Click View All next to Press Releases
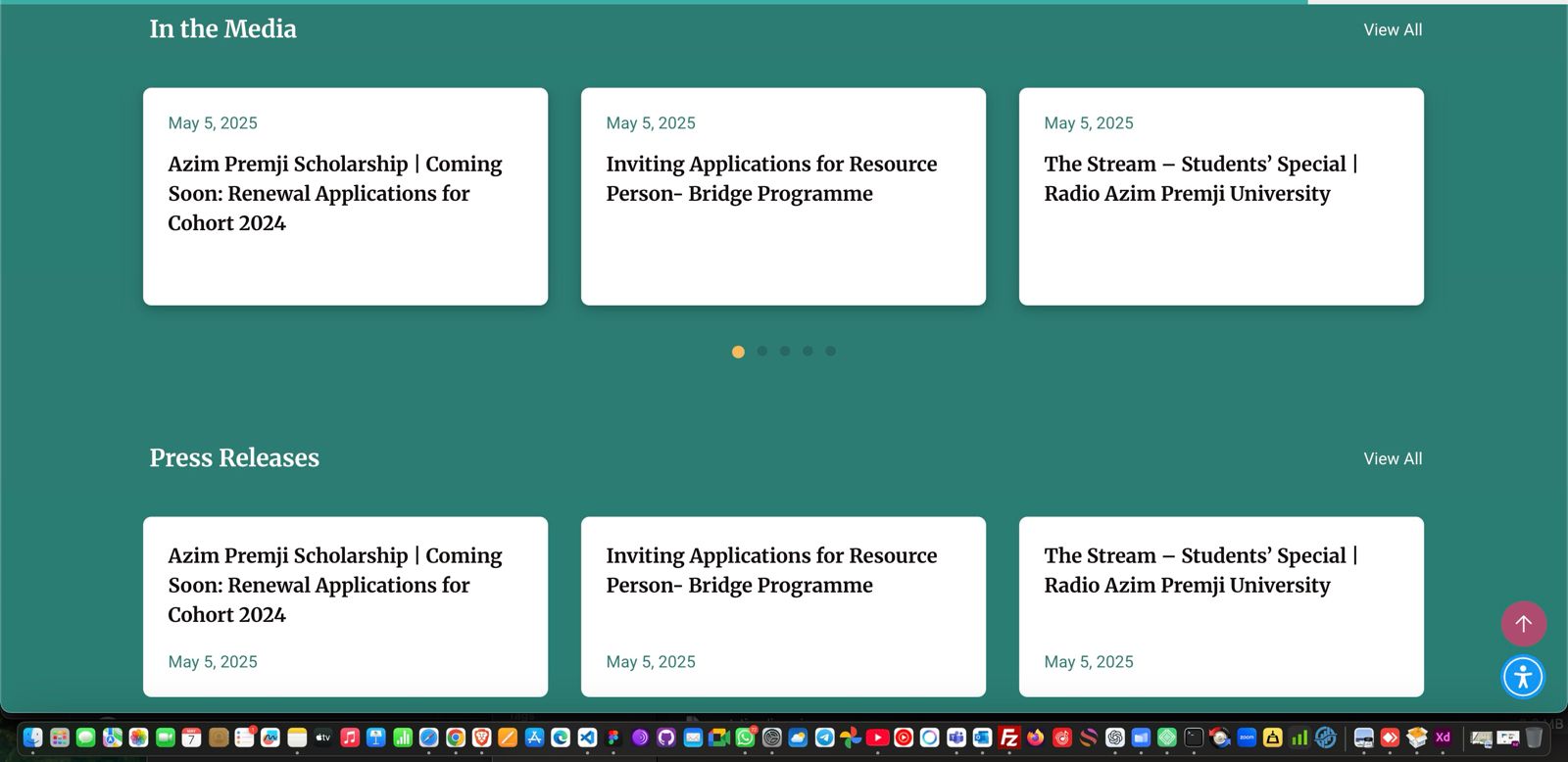The width and height of the screenshot is (1568, 762). (x=1393, y=458)
